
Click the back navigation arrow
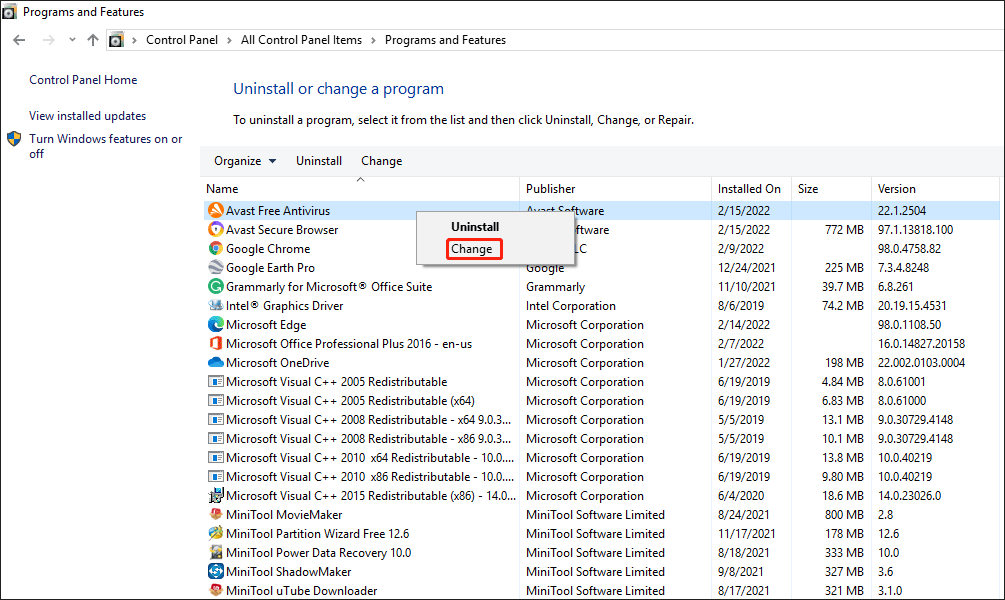click(x=18, y=39)
